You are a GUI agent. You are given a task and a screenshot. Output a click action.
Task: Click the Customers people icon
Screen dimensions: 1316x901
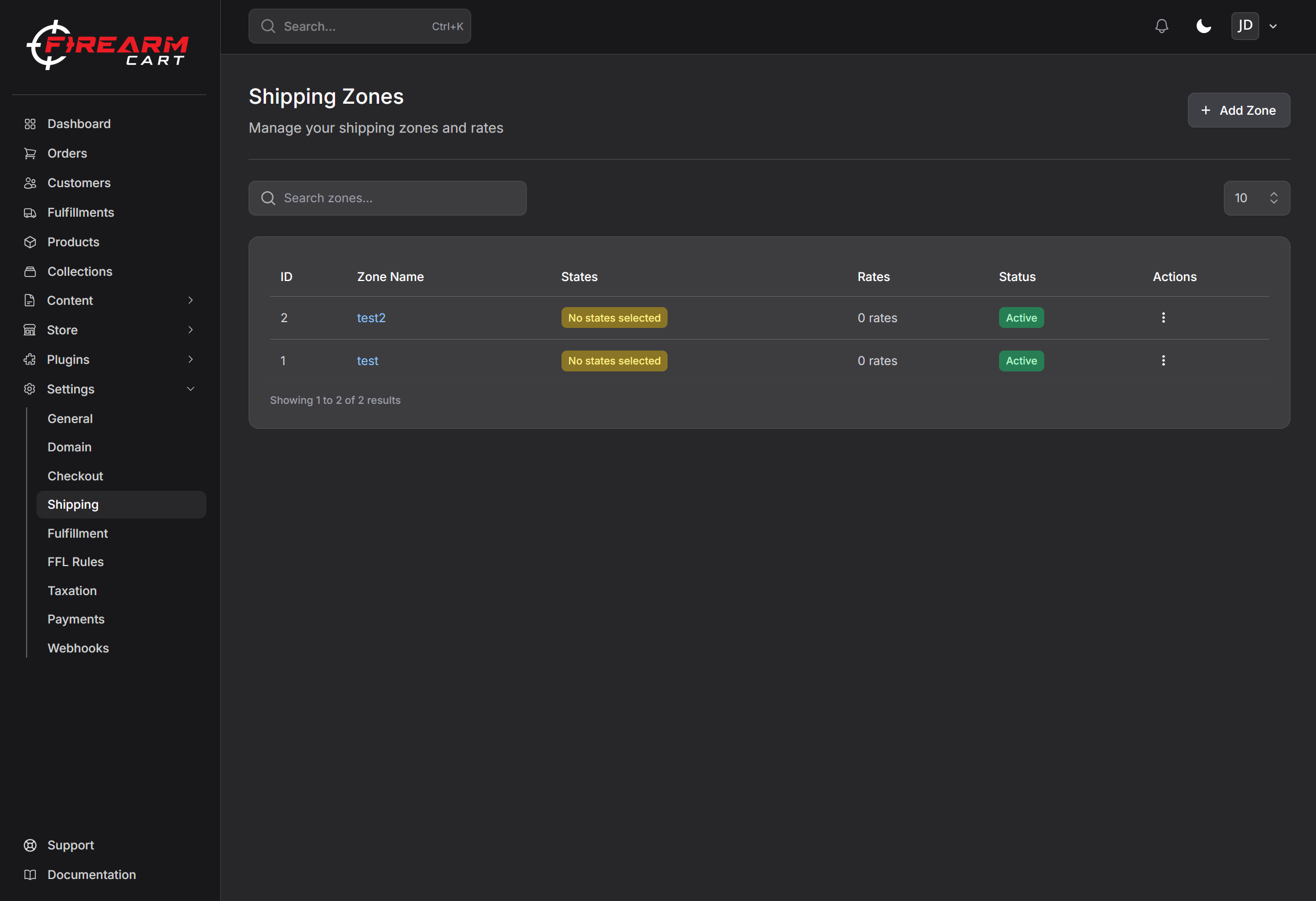pyautogui.click(x=30, y=183)
